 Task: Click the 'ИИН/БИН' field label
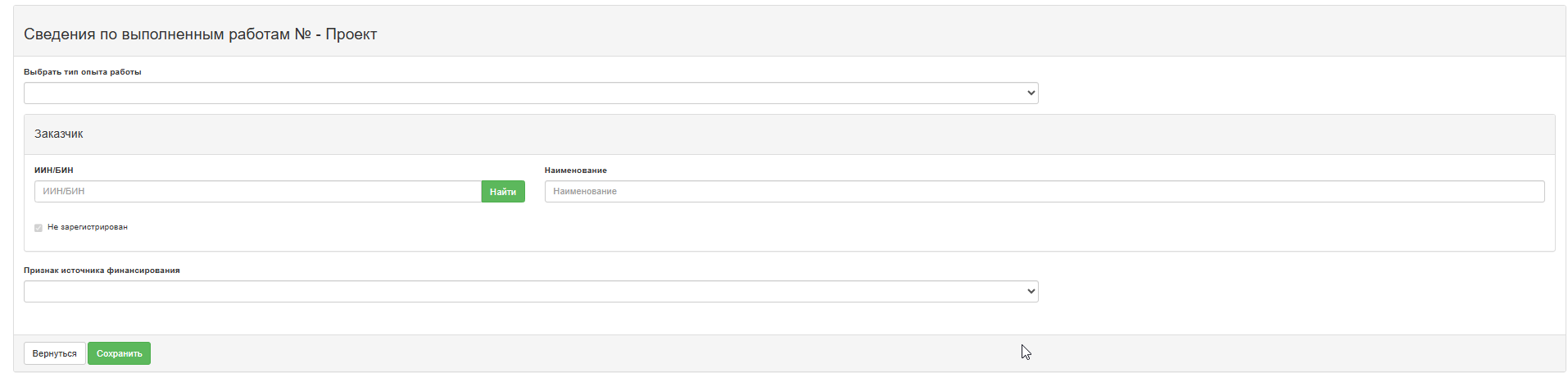tap(54, 171)
